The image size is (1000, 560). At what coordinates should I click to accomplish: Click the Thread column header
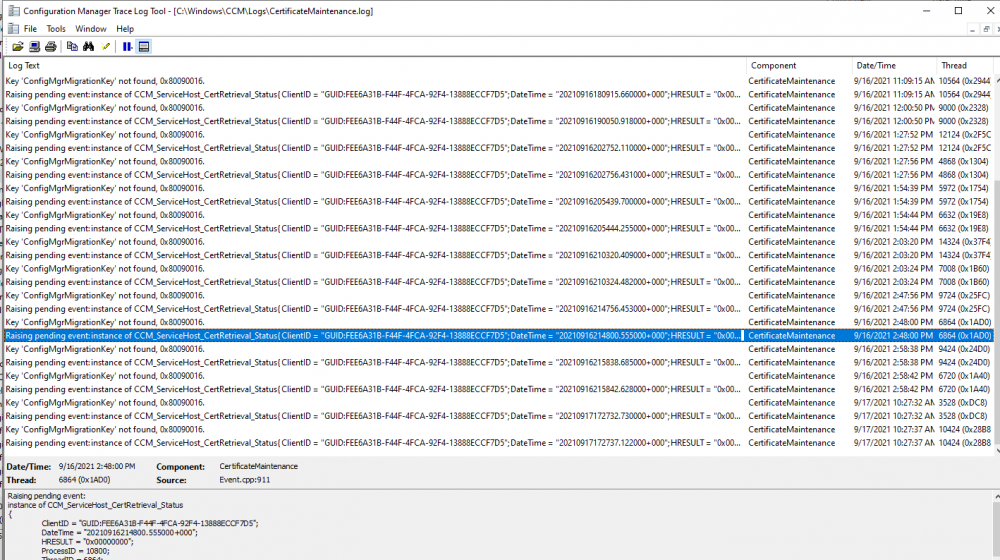click(964, 66)
